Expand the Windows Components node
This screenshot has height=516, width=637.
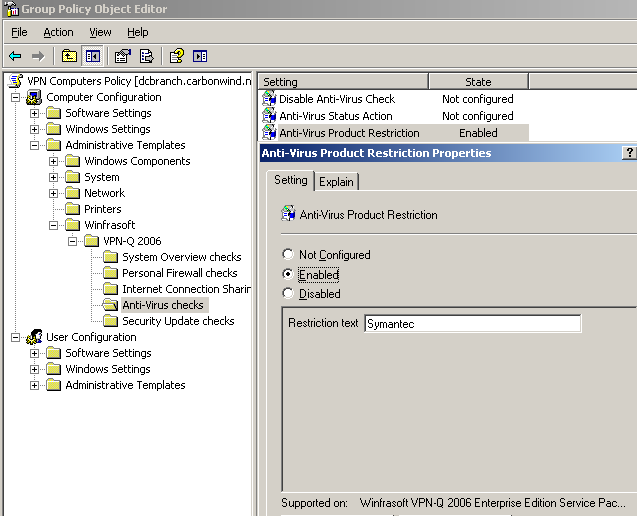54,161
